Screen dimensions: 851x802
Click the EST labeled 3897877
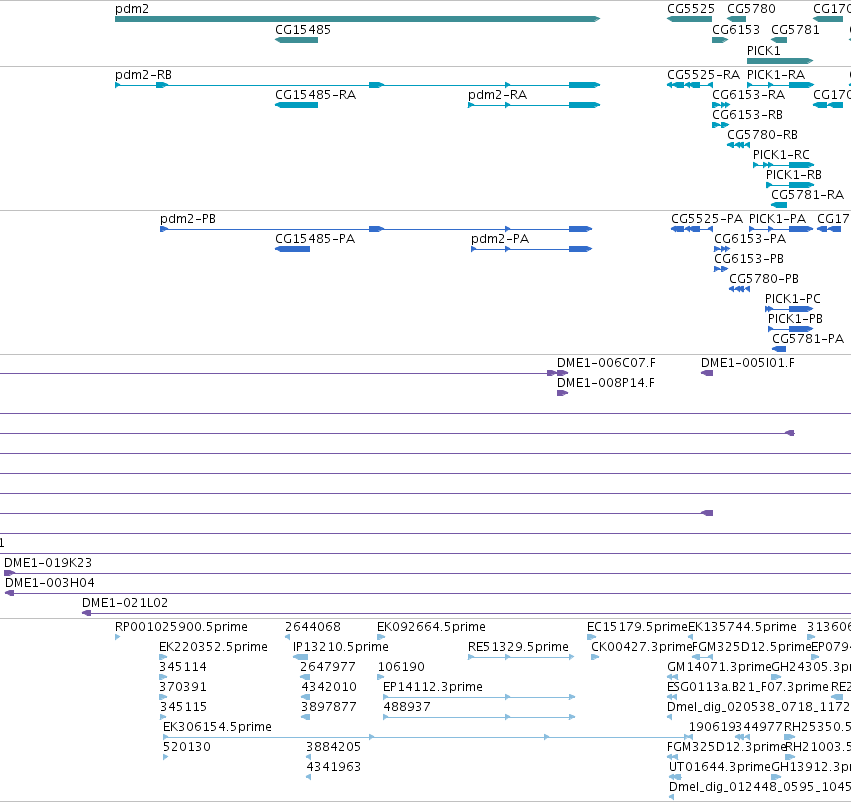point(329,707)
